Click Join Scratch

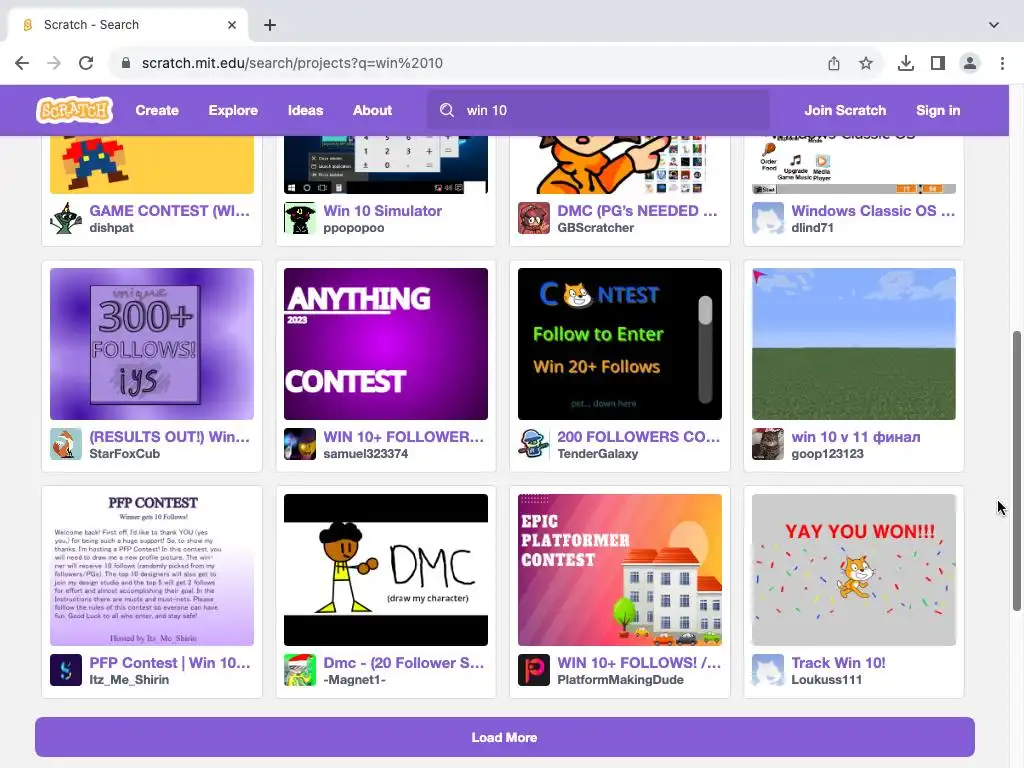coord(845,110)
